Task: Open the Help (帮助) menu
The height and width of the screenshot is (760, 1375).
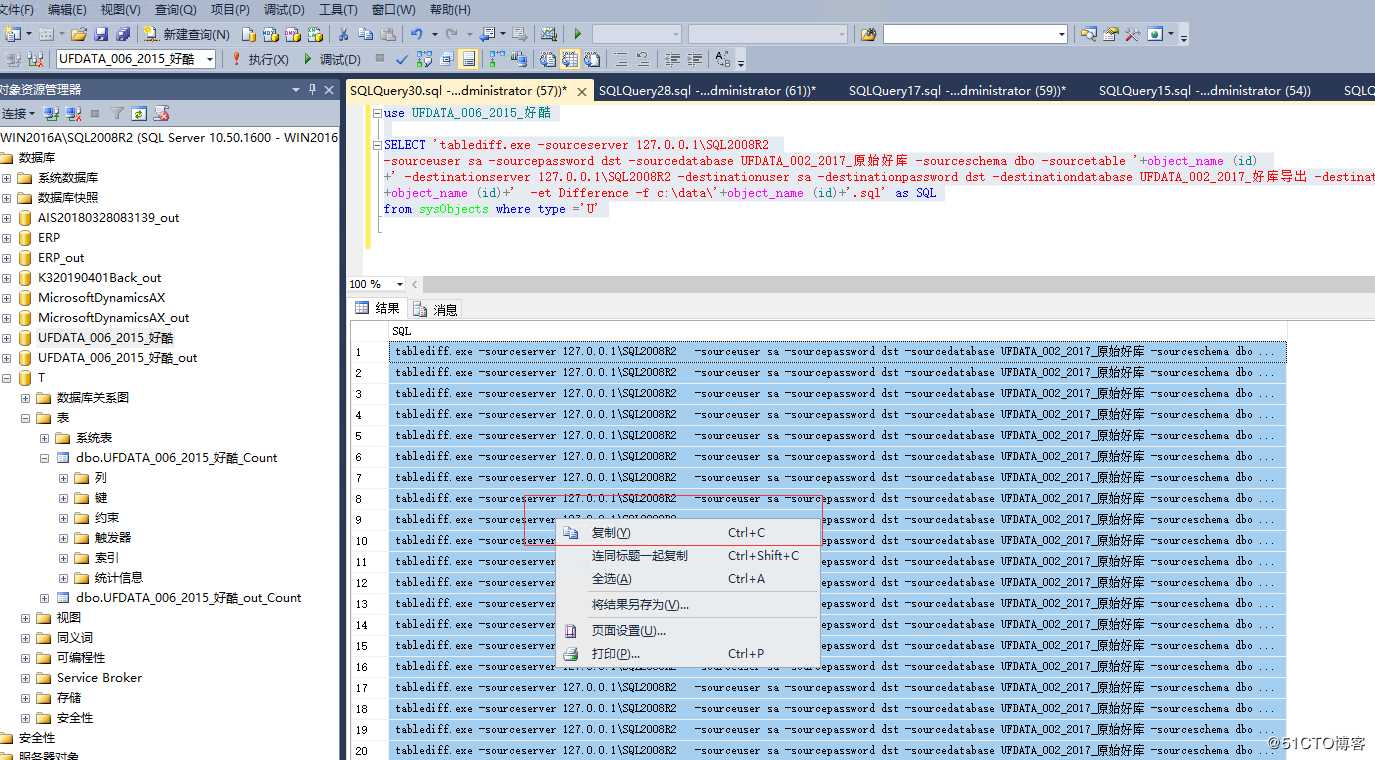Action: (x=450, y=9)
